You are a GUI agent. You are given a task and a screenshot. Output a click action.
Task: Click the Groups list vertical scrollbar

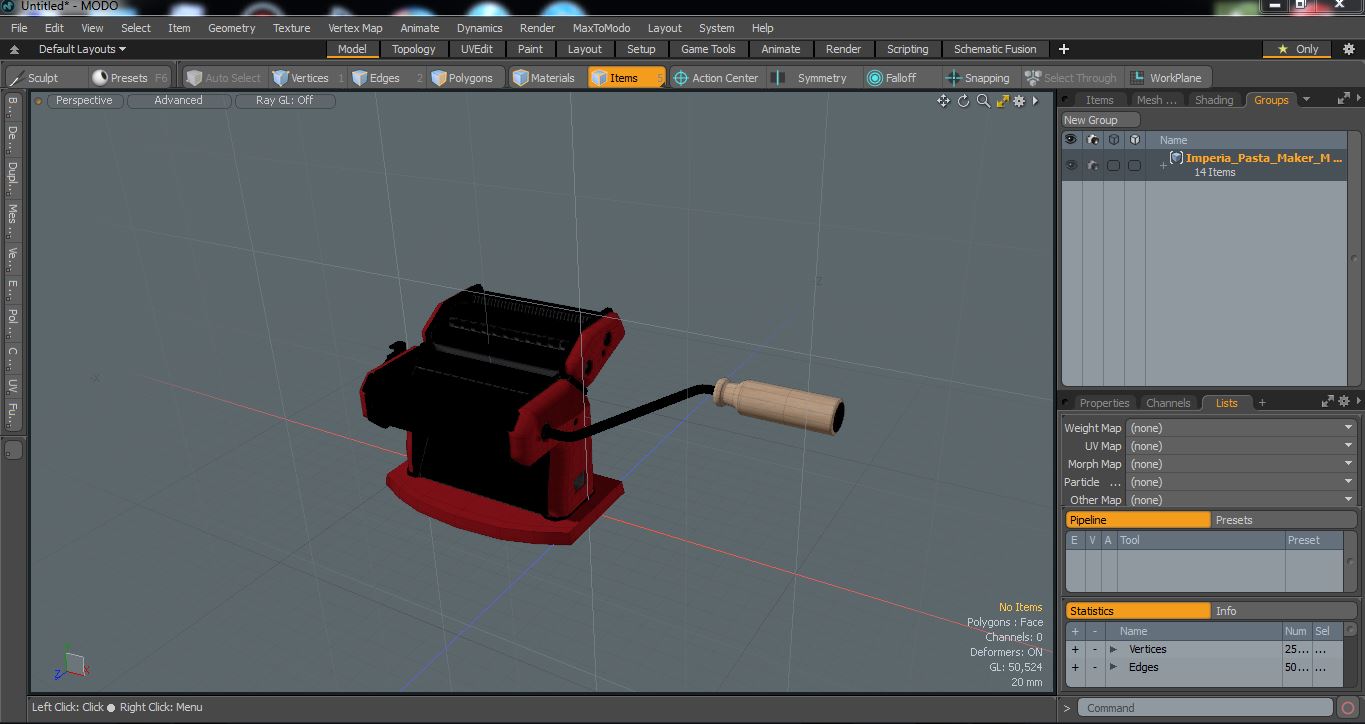(x=1355, y=258)
